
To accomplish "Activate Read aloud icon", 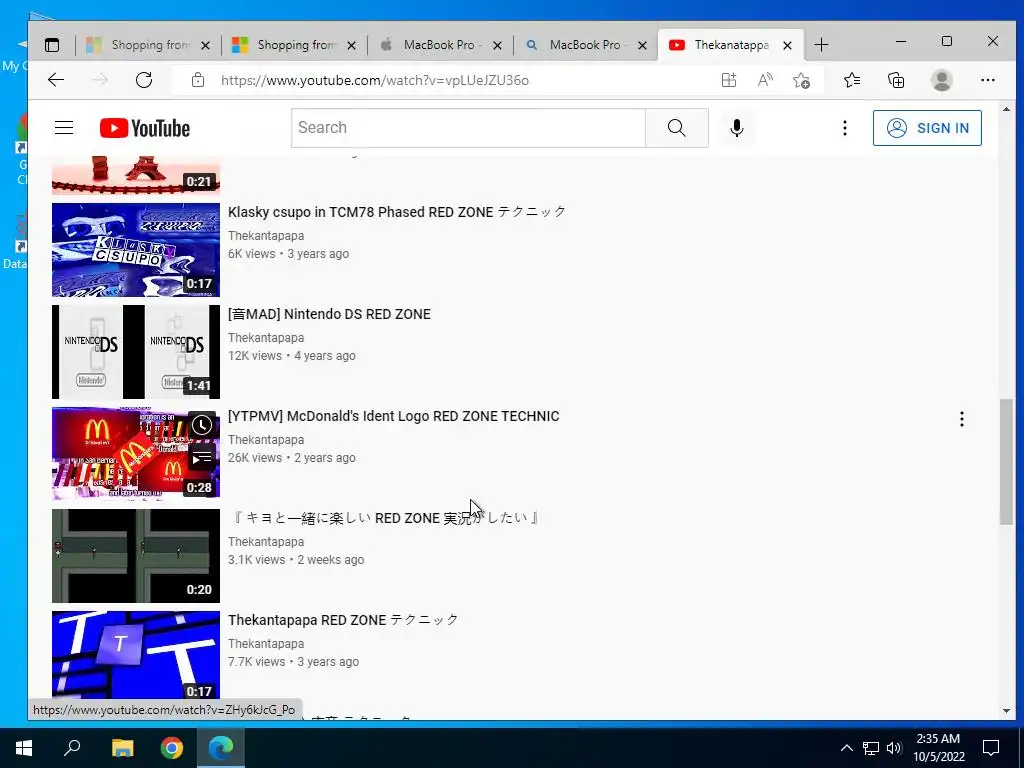I will tap(765, 80).
